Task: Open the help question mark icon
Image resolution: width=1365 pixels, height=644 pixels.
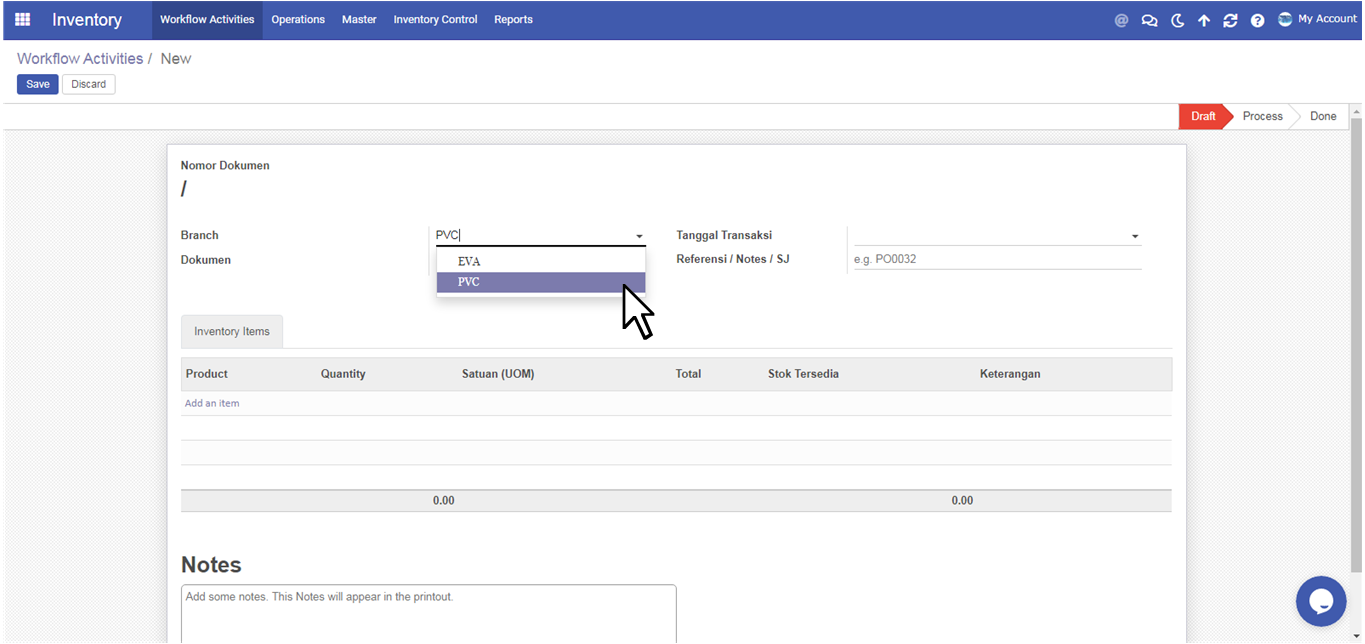Action: [1257, 20]
